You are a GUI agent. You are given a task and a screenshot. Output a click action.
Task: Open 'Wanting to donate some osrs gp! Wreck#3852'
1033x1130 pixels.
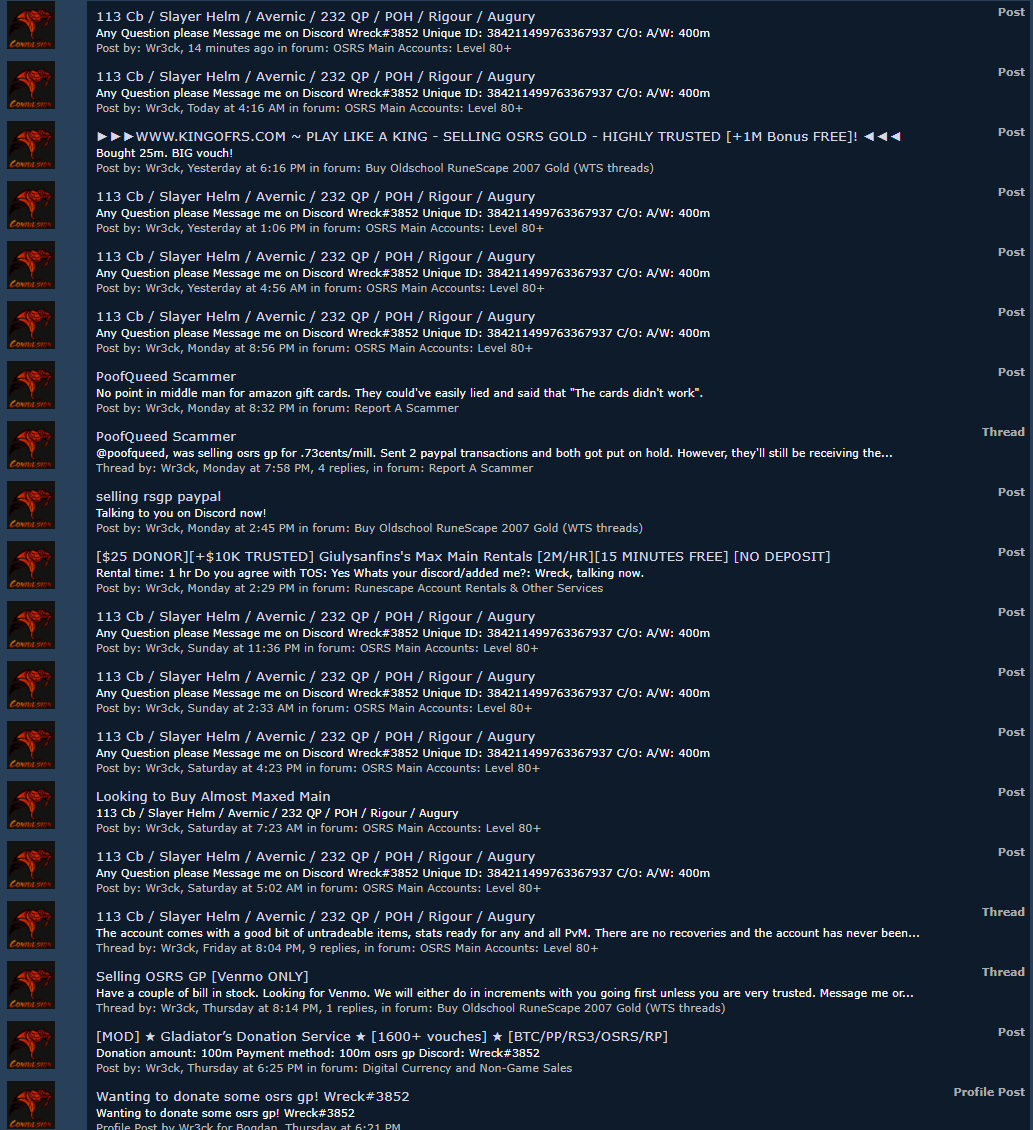pyautogui.click(x=252, y=1096)
